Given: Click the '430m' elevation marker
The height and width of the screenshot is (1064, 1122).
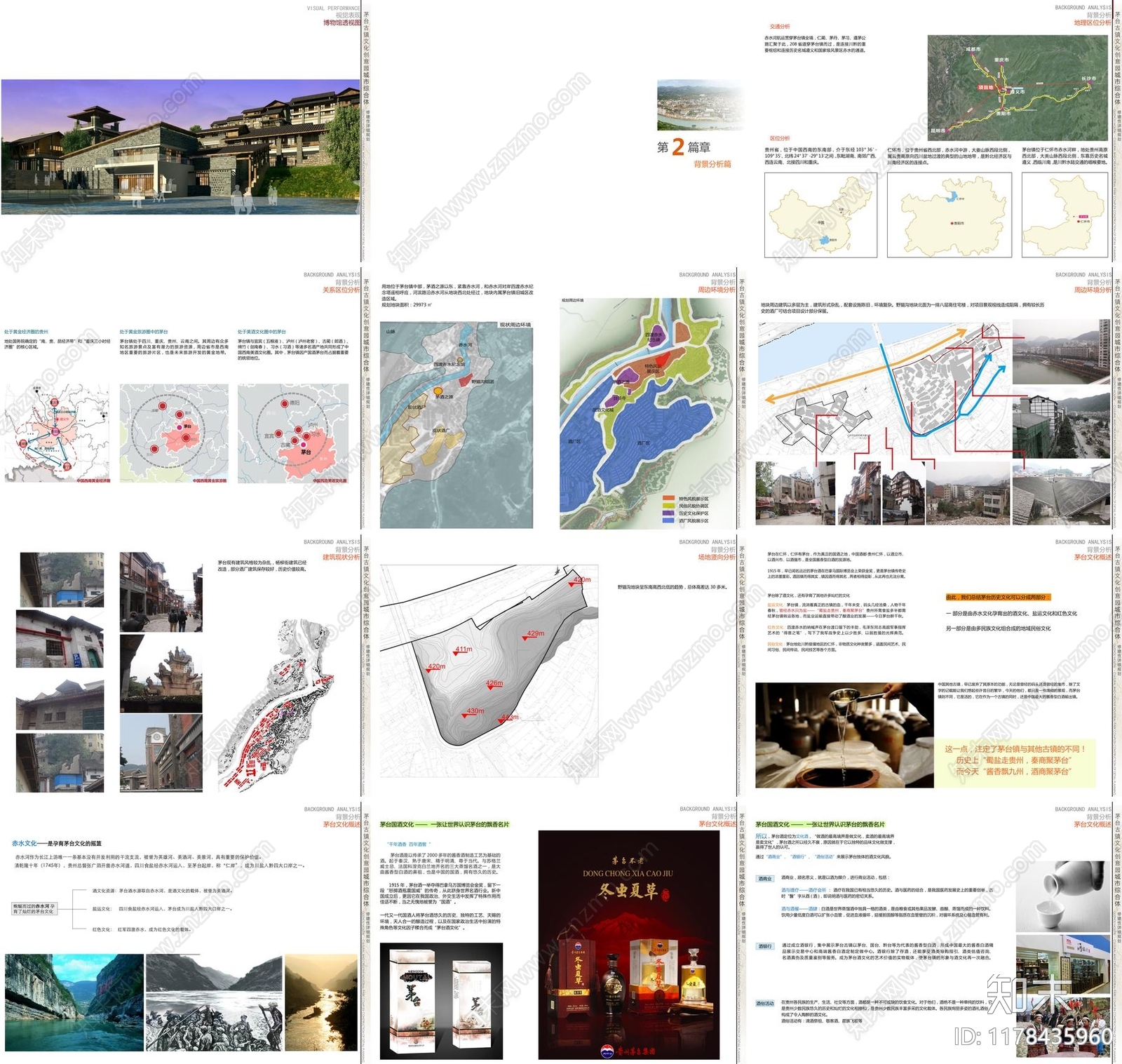Looking at the screenshot, I should (474, 712).
